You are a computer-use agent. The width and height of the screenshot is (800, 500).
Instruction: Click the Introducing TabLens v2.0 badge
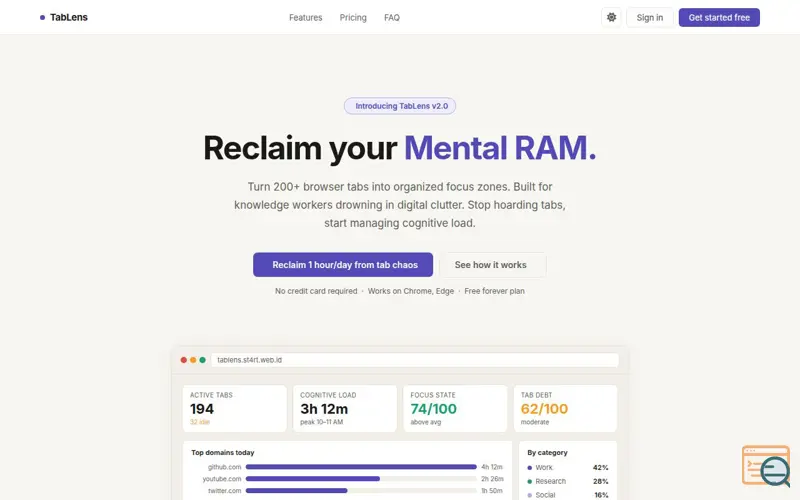point(400,106)
